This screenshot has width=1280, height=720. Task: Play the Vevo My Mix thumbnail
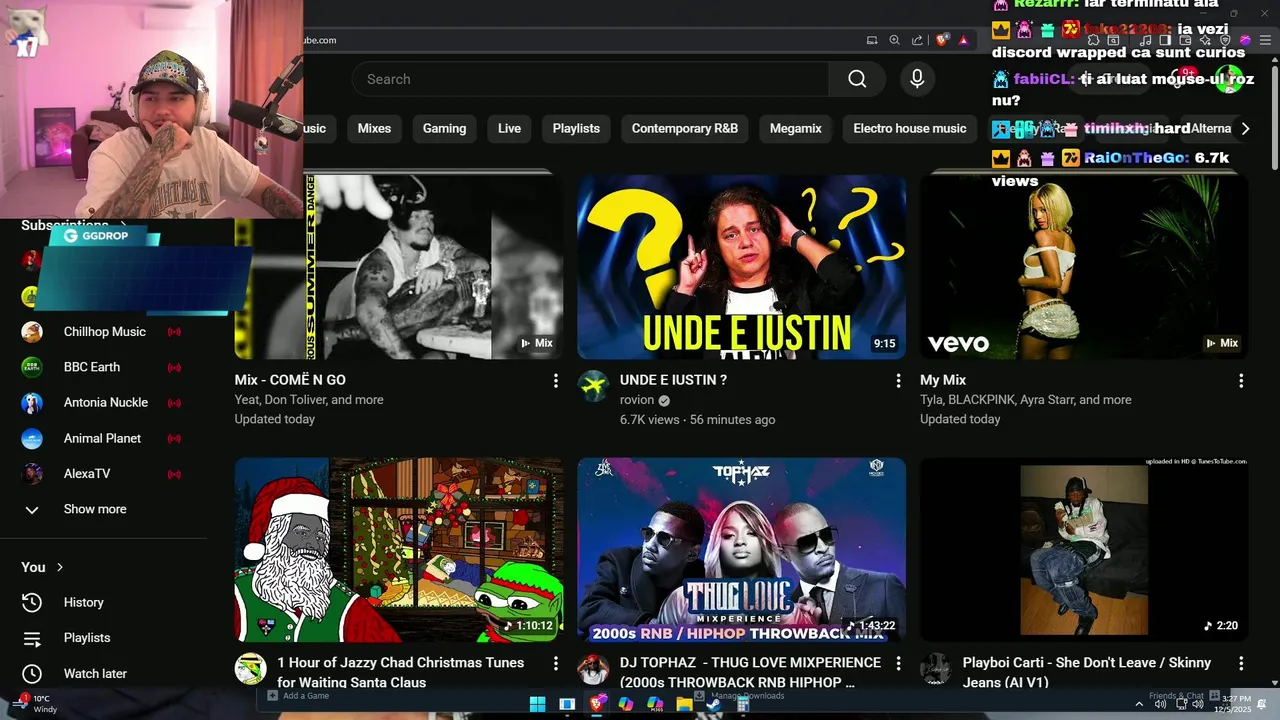(1084, 267)
